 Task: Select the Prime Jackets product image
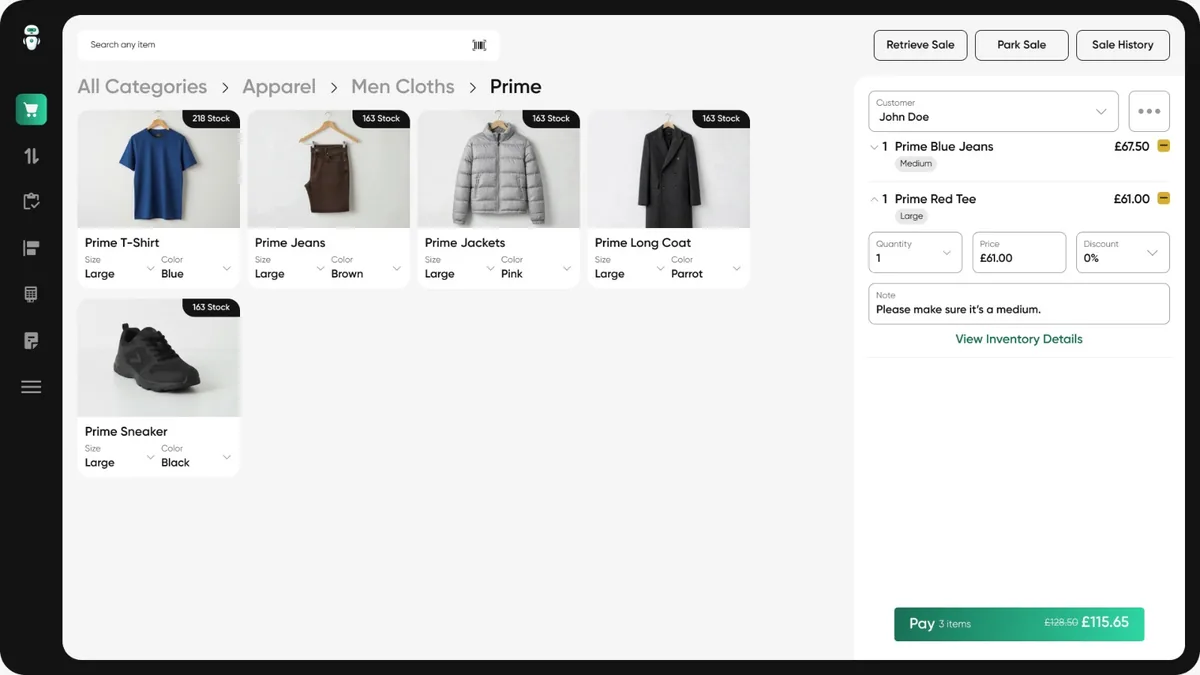pyautogui.click(x=499, y=169)
